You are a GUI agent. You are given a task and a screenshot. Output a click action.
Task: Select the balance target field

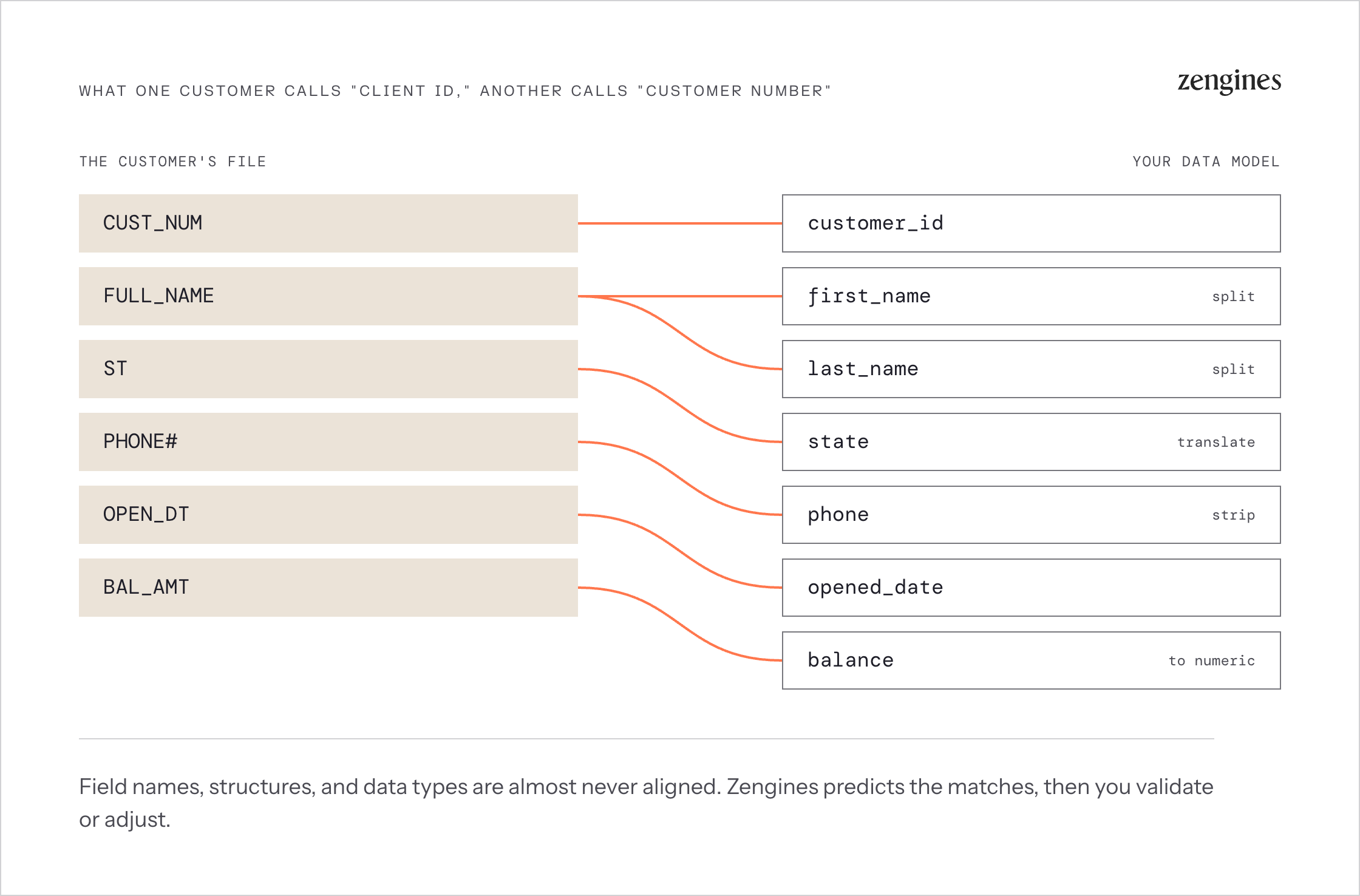pos(1032,660)
